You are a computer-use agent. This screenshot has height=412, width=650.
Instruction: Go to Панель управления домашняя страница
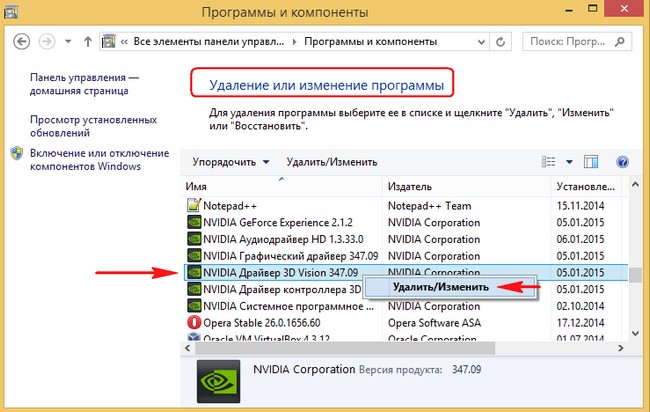pyautogui.click(x=85, y=85)
